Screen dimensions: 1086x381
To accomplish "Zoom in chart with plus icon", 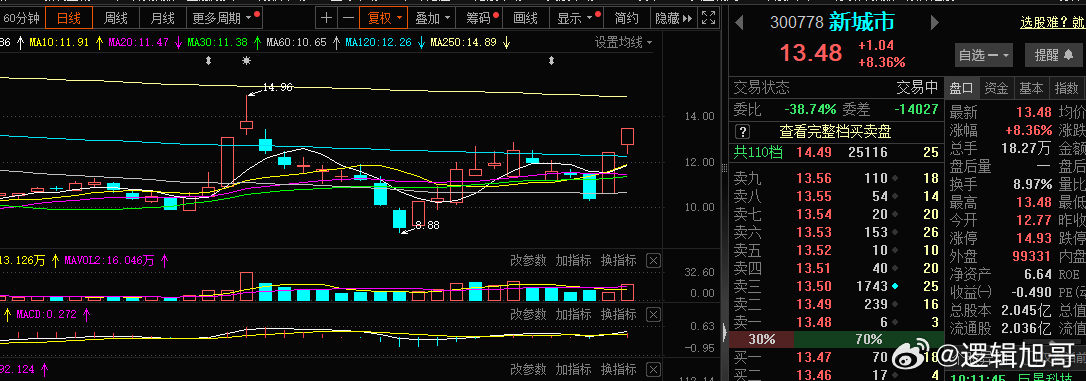I will pyautogui.click(x=327, y=18).
